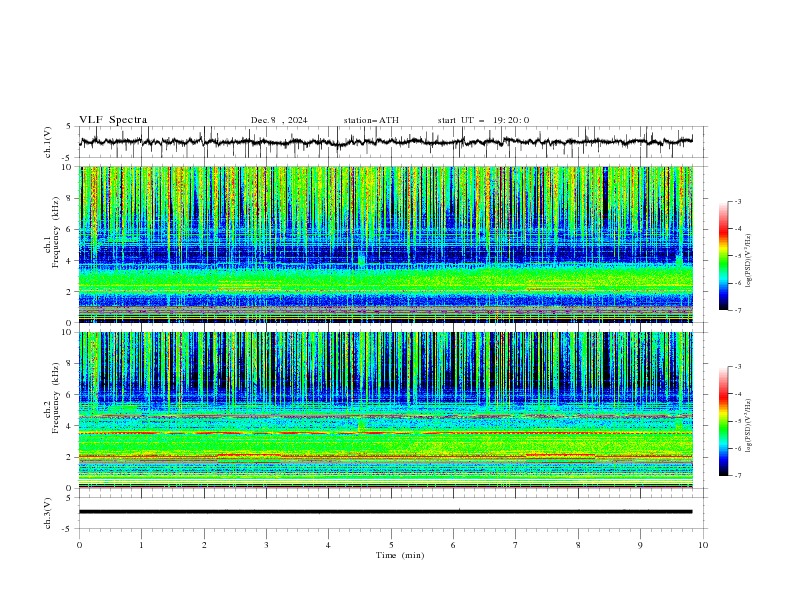792x612 pixels.
Task: Click the ch.1 spectrogram panel
Action: [x=386, y=244]
